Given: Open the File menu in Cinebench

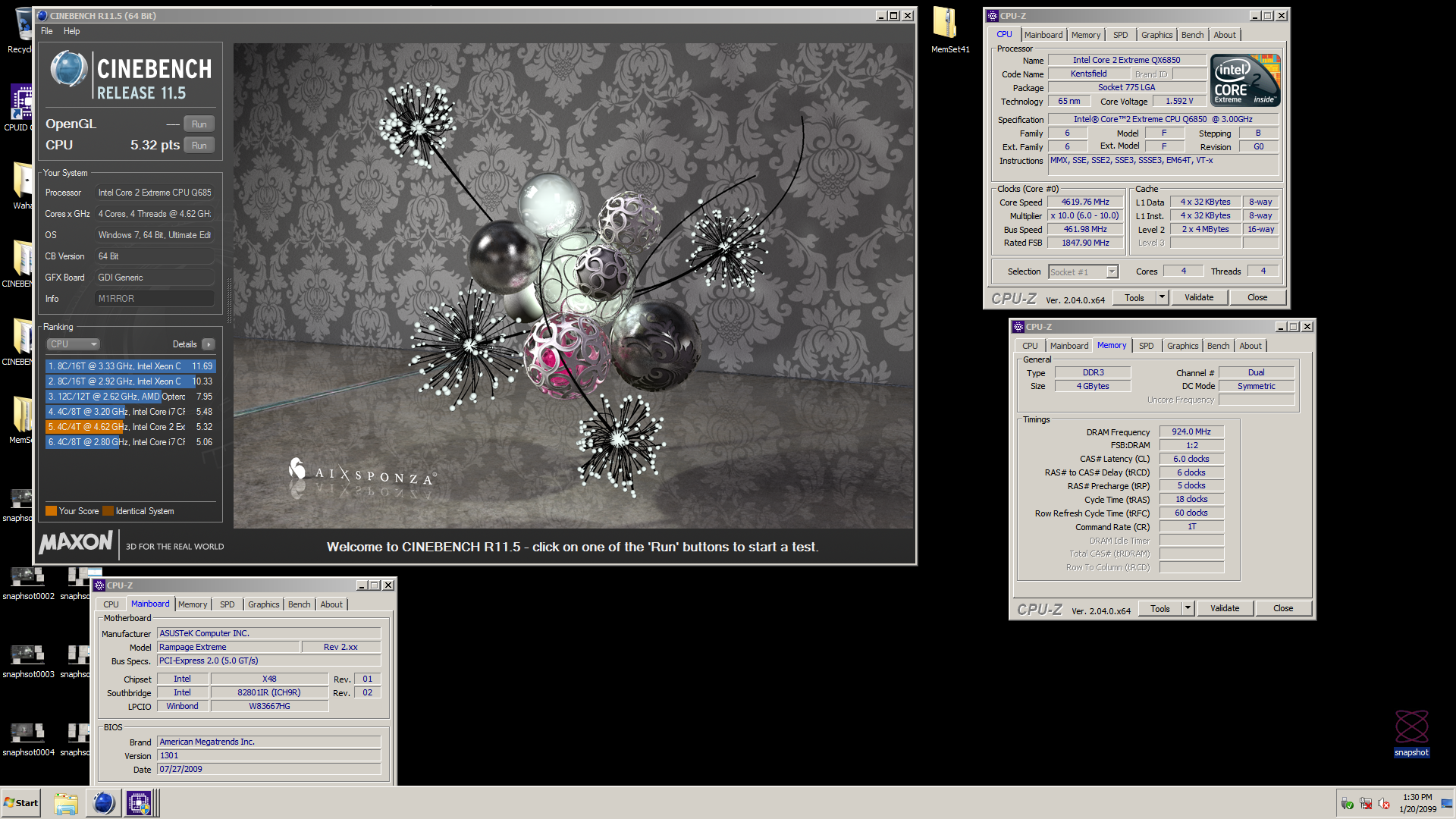Looking at the screenshot, I should click(x=47, y=31).
